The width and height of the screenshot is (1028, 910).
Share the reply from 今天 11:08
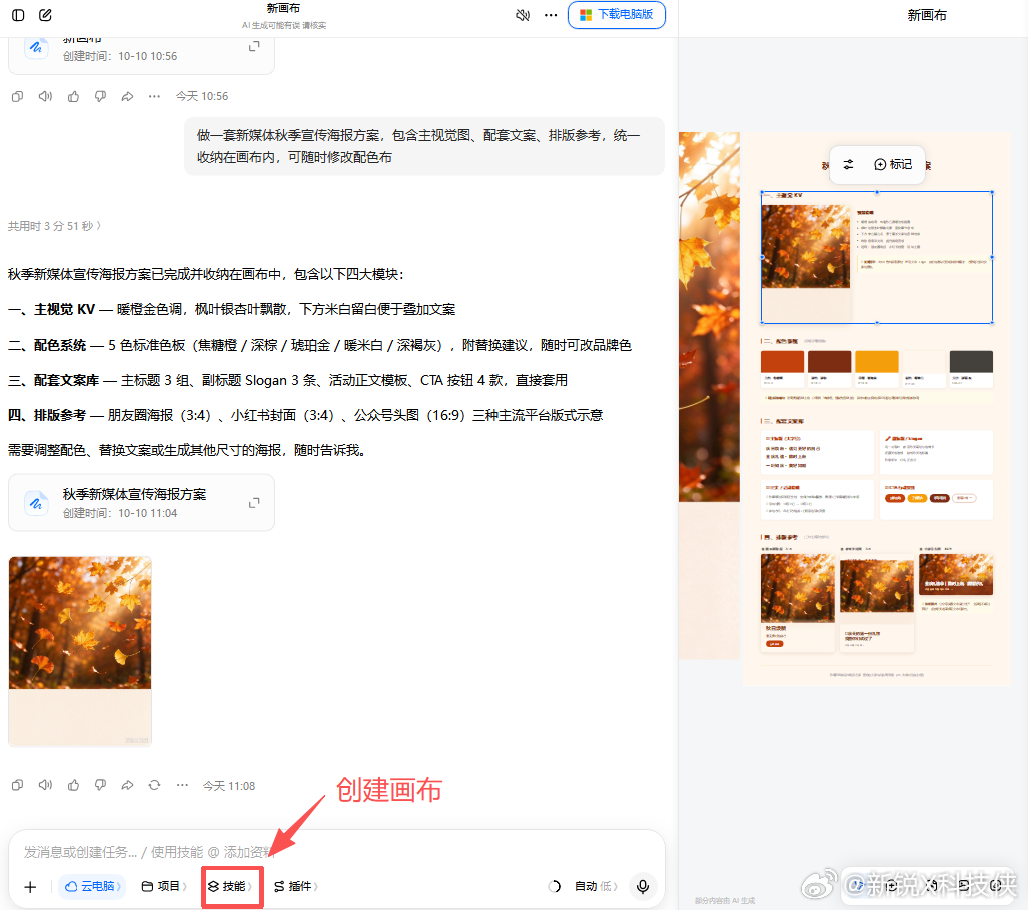pyautogui.click(x=127, y=785)
